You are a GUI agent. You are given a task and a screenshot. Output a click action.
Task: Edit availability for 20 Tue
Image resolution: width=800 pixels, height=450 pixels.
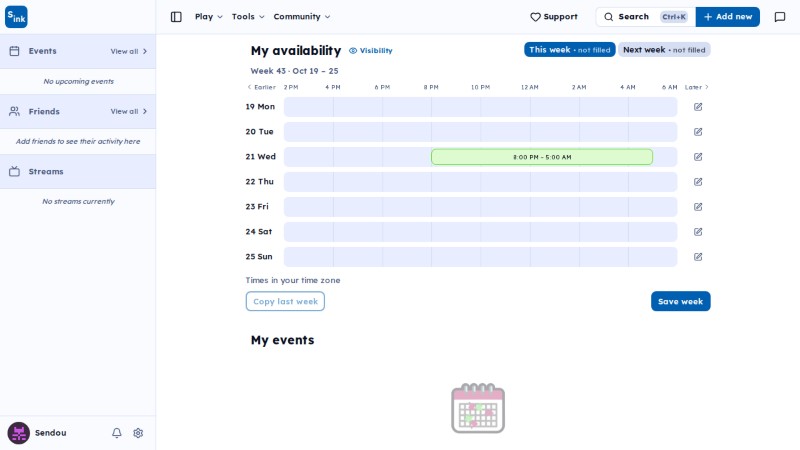click(698, 132)
